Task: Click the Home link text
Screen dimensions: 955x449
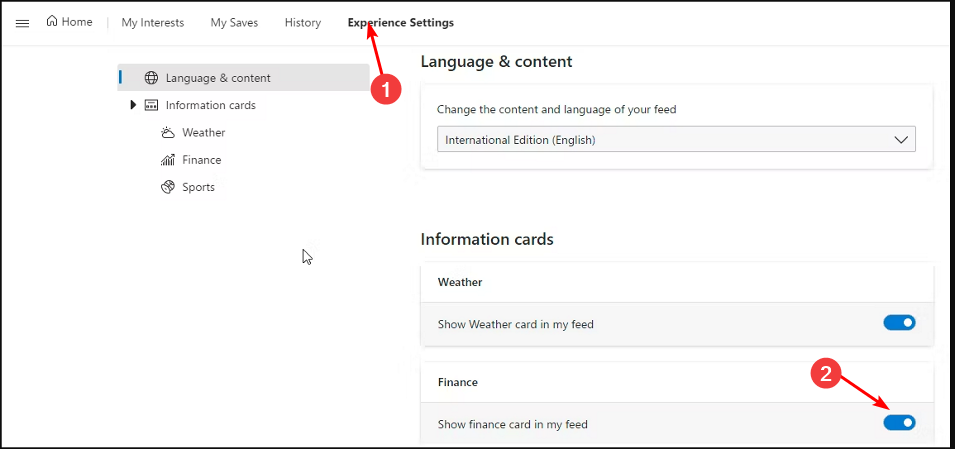Action: 77,22
